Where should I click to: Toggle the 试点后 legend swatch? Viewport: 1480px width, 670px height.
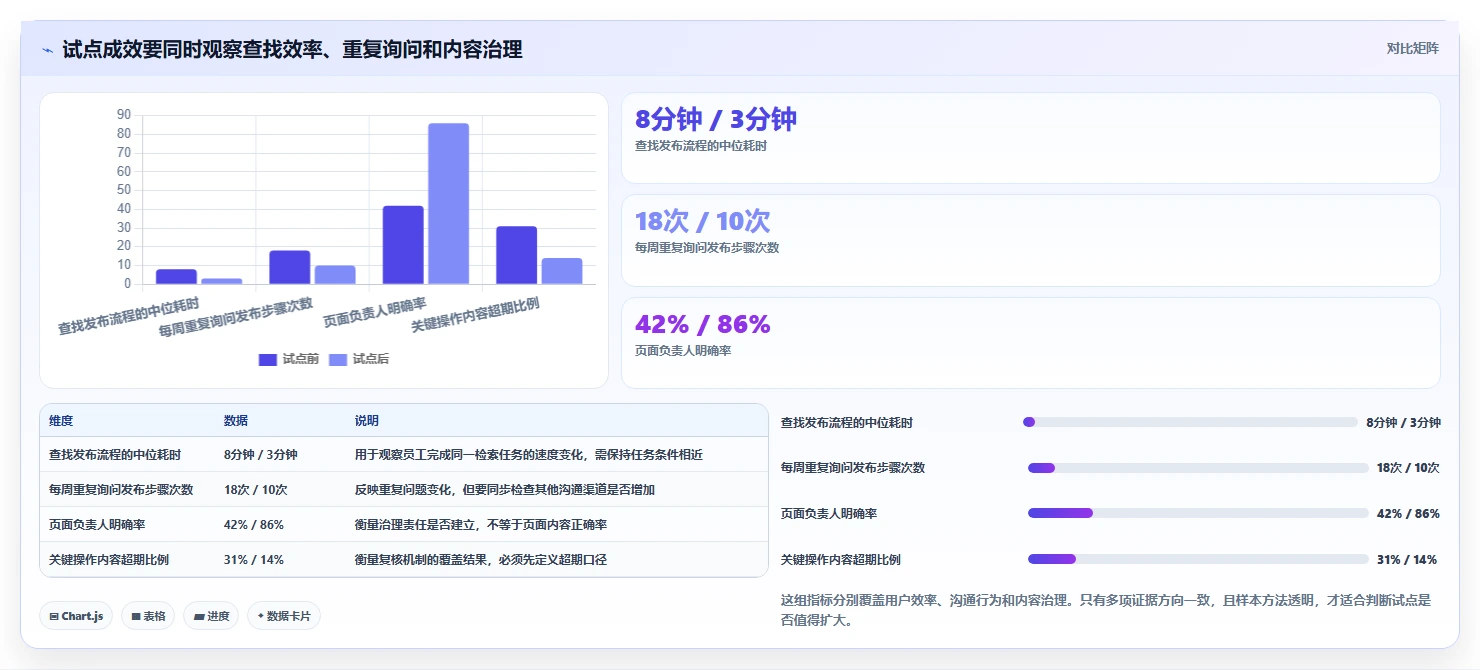pyautogui.click(x=338, y=359)
